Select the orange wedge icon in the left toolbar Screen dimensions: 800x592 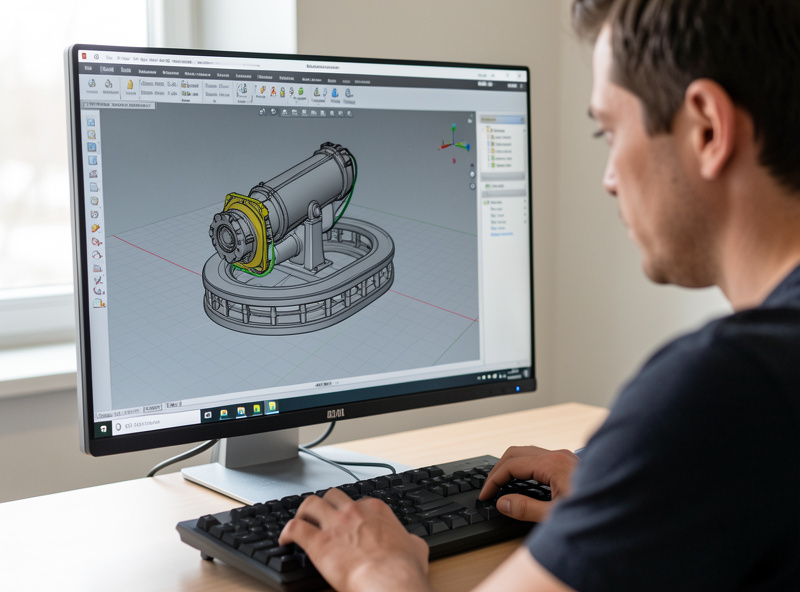(x=95, y=228)
